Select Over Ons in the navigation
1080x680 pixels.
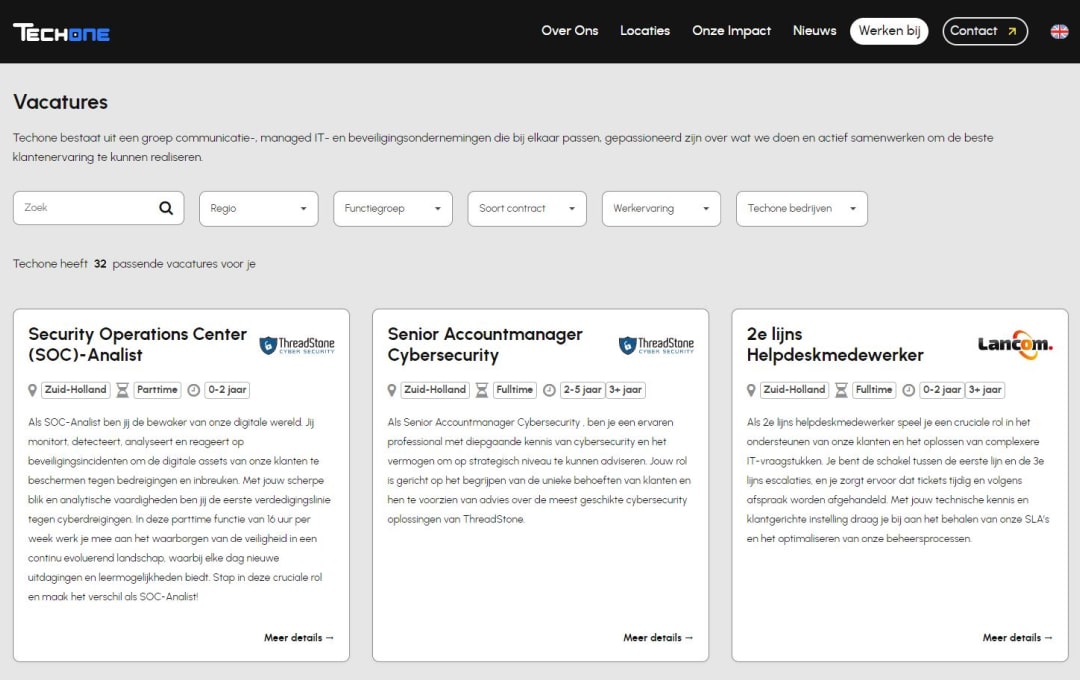tap(570, 31)
